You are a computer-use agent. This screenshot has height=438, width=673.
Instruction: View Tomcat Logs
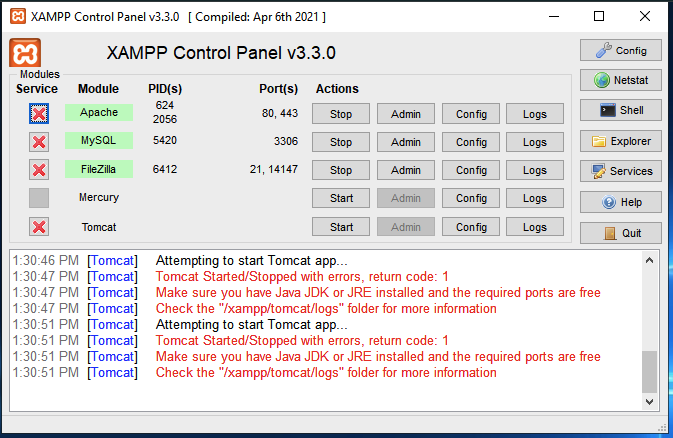(535, 227)
